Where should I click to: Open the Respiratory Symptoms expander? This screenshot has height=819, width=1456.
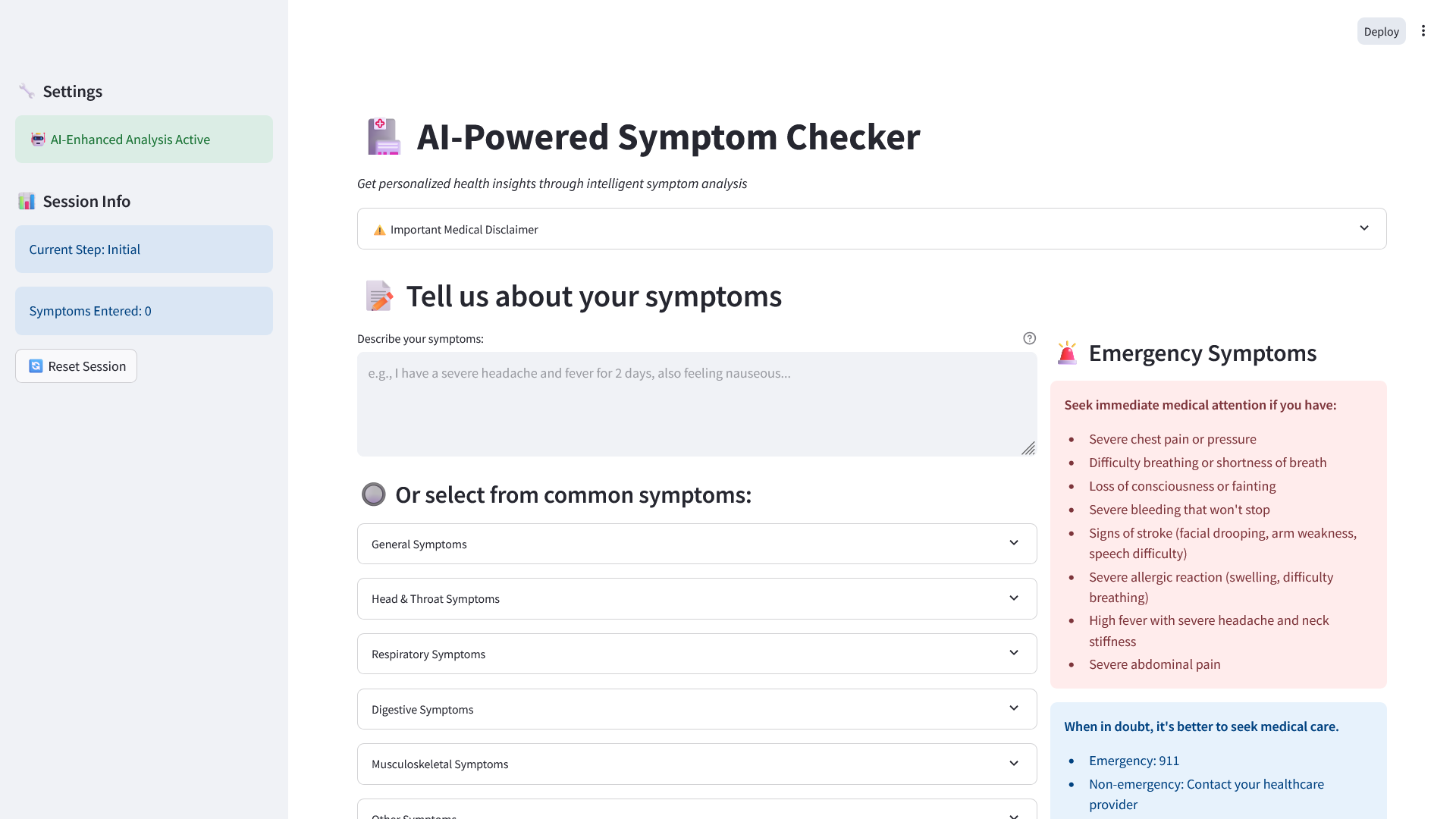click(x=696, y=654)
